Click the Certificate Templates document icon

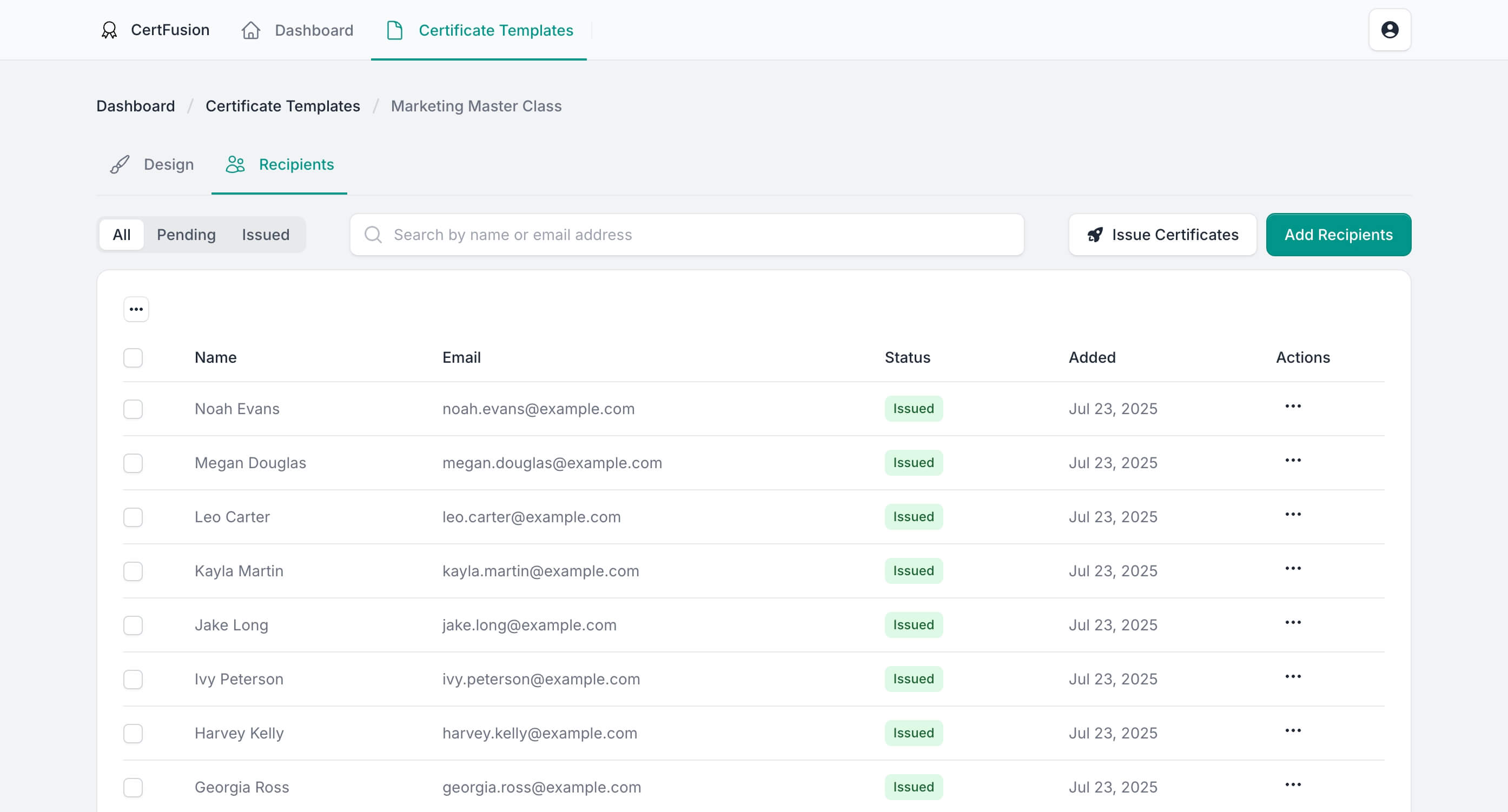click(395, 30)
